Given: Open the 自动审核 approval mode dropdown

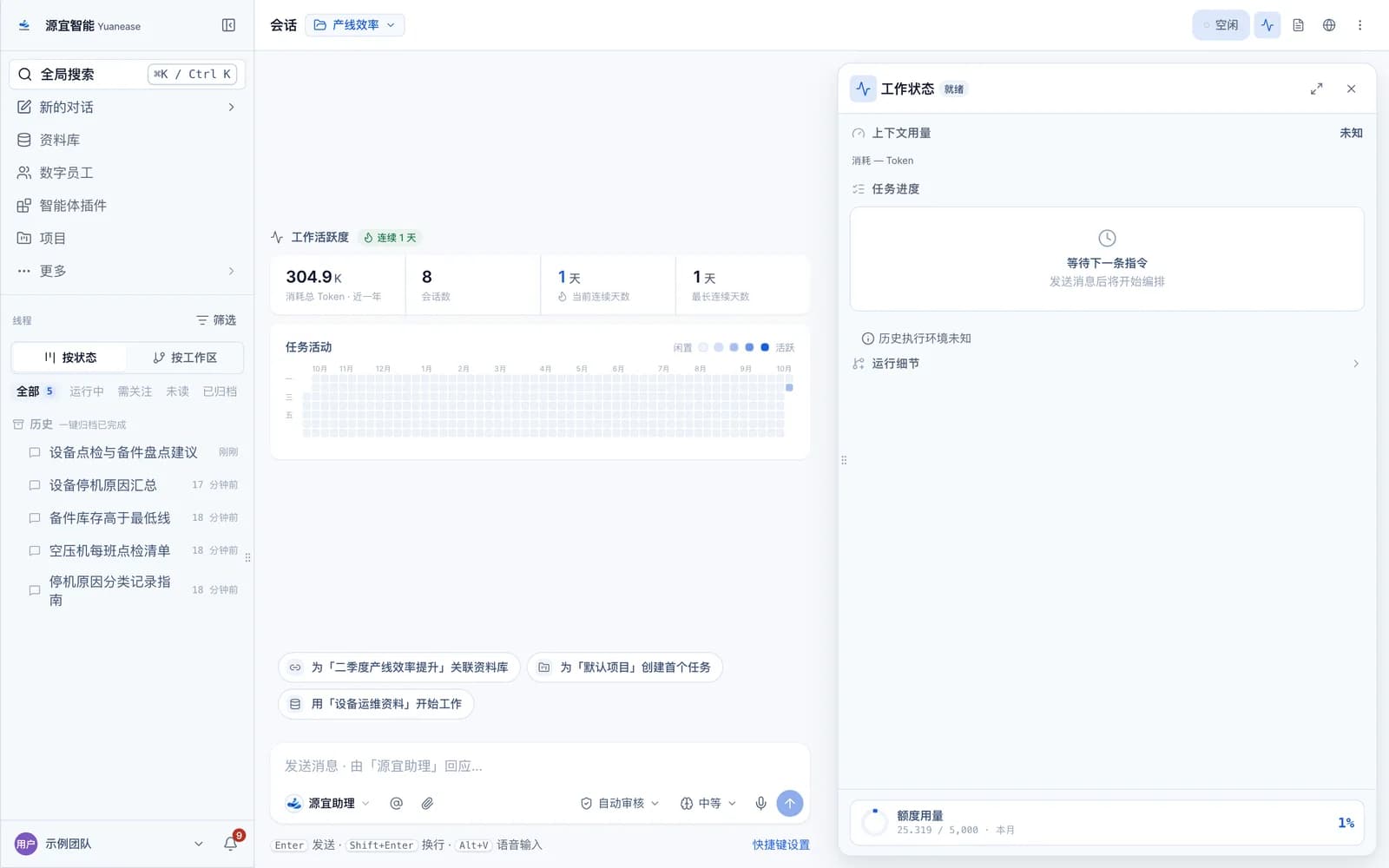Looking at the screenshot, I should click(620, 804).
